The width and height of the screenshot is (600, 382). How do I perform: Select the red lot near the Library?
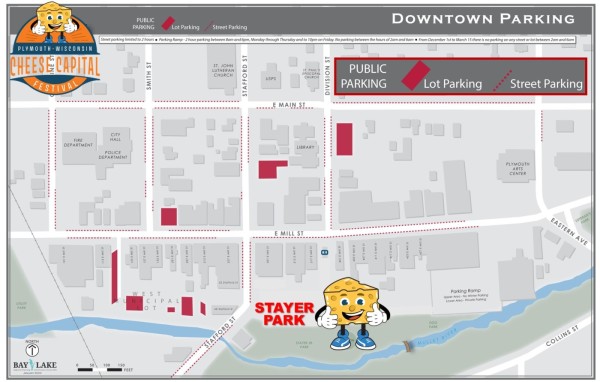[x=271, y=169]
